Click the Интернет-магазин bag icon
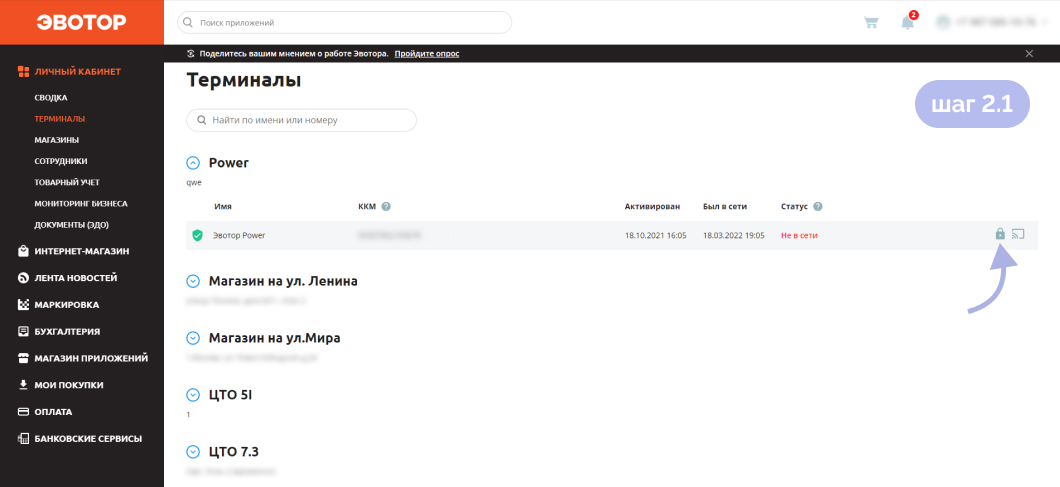Viewport: 1060px width, 487px height. [x=23, y=251]
